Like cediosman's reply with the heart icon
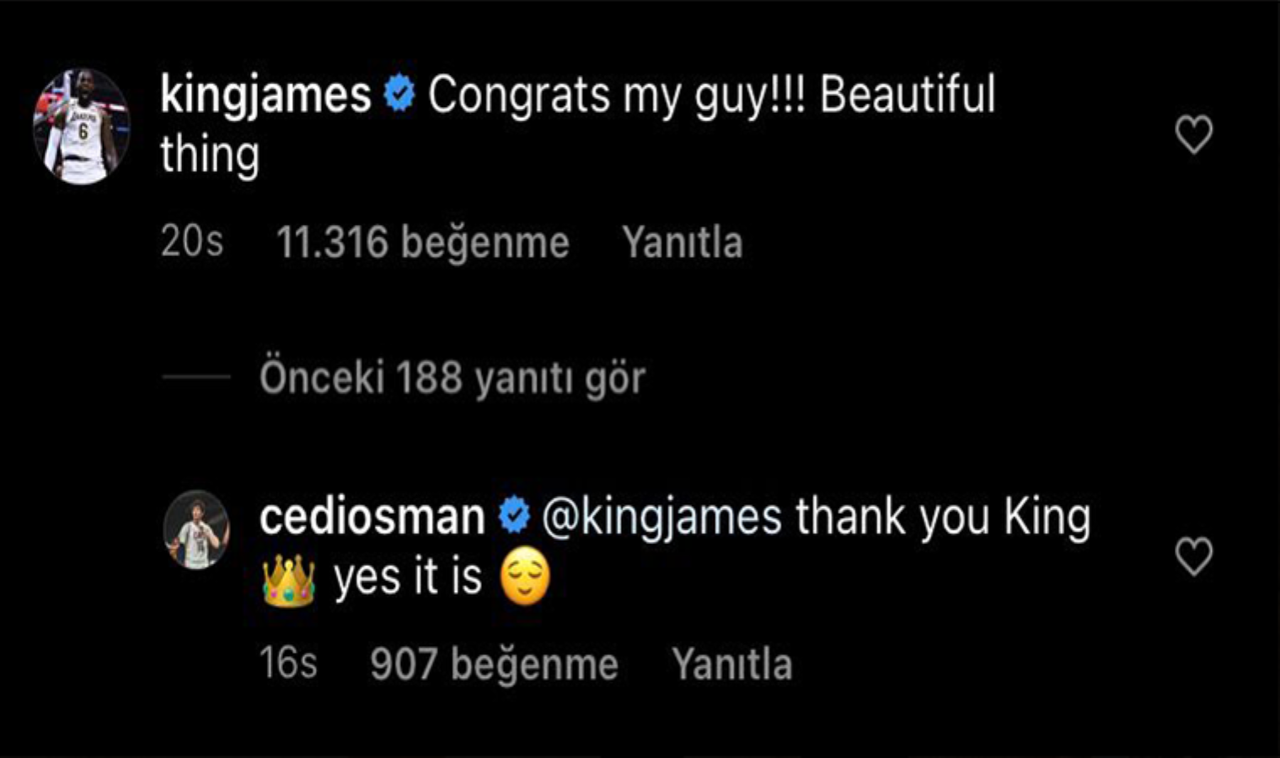 (x=1193, y=557)
